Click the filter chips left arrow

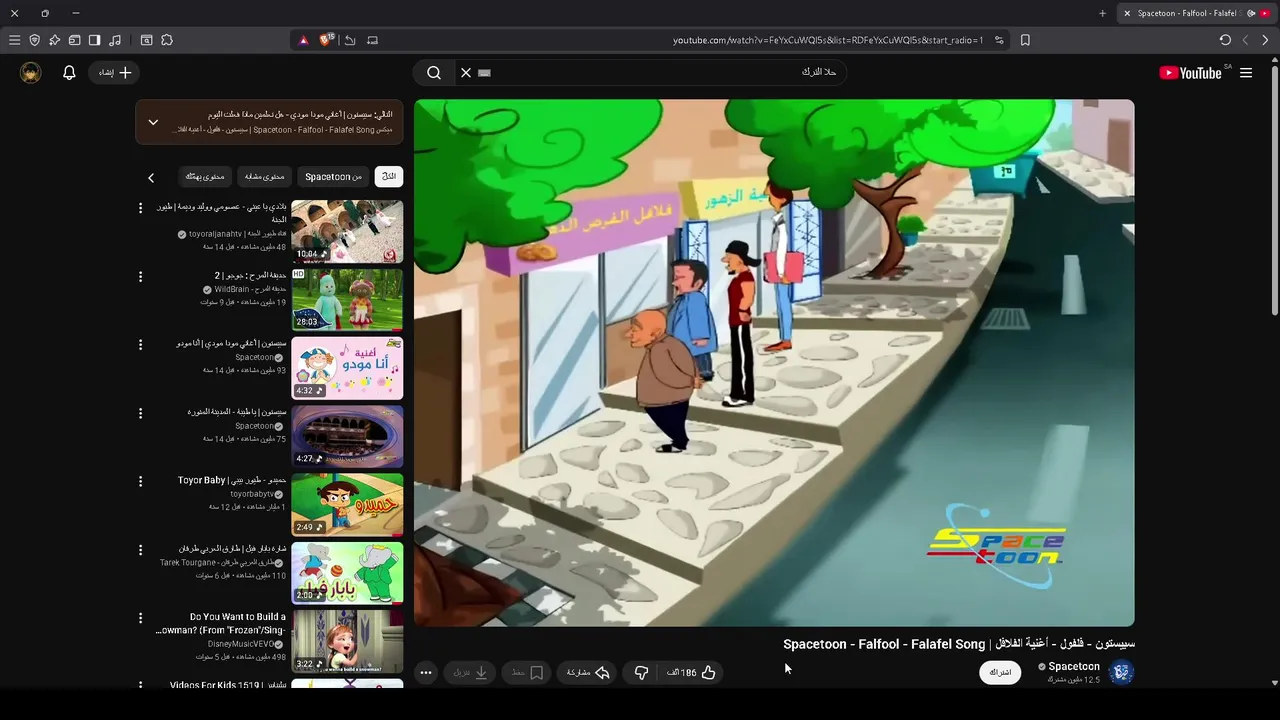[151, 177]
